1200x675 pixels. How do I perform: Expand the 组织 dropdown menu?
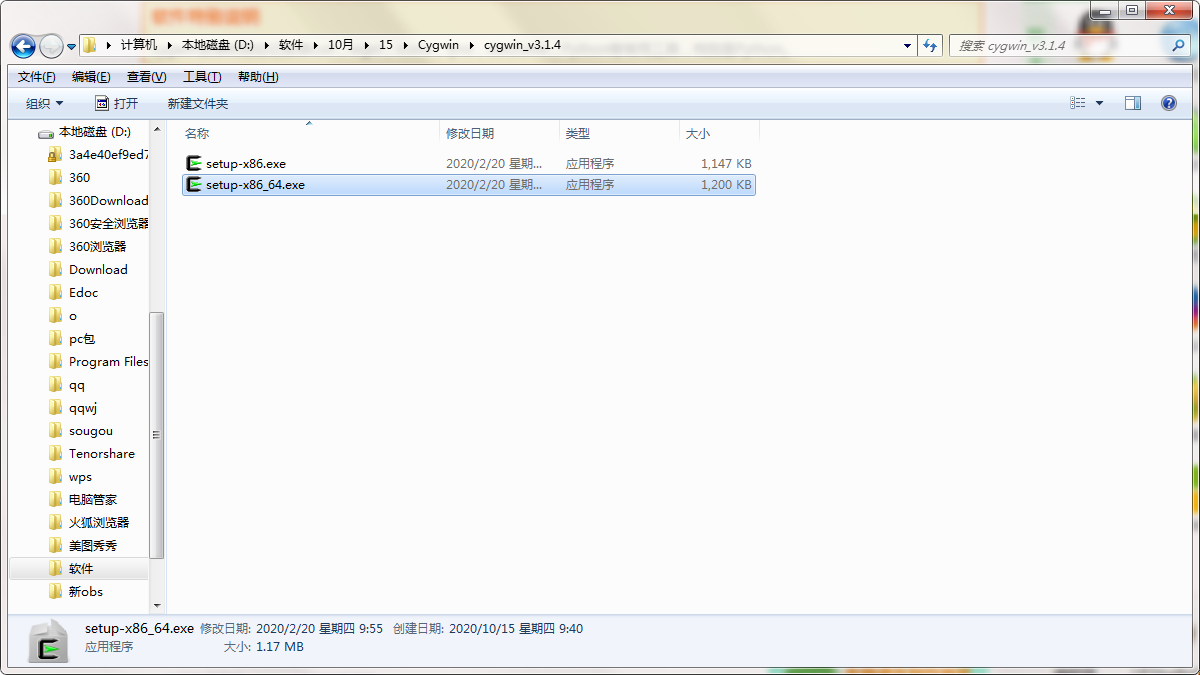45,103
